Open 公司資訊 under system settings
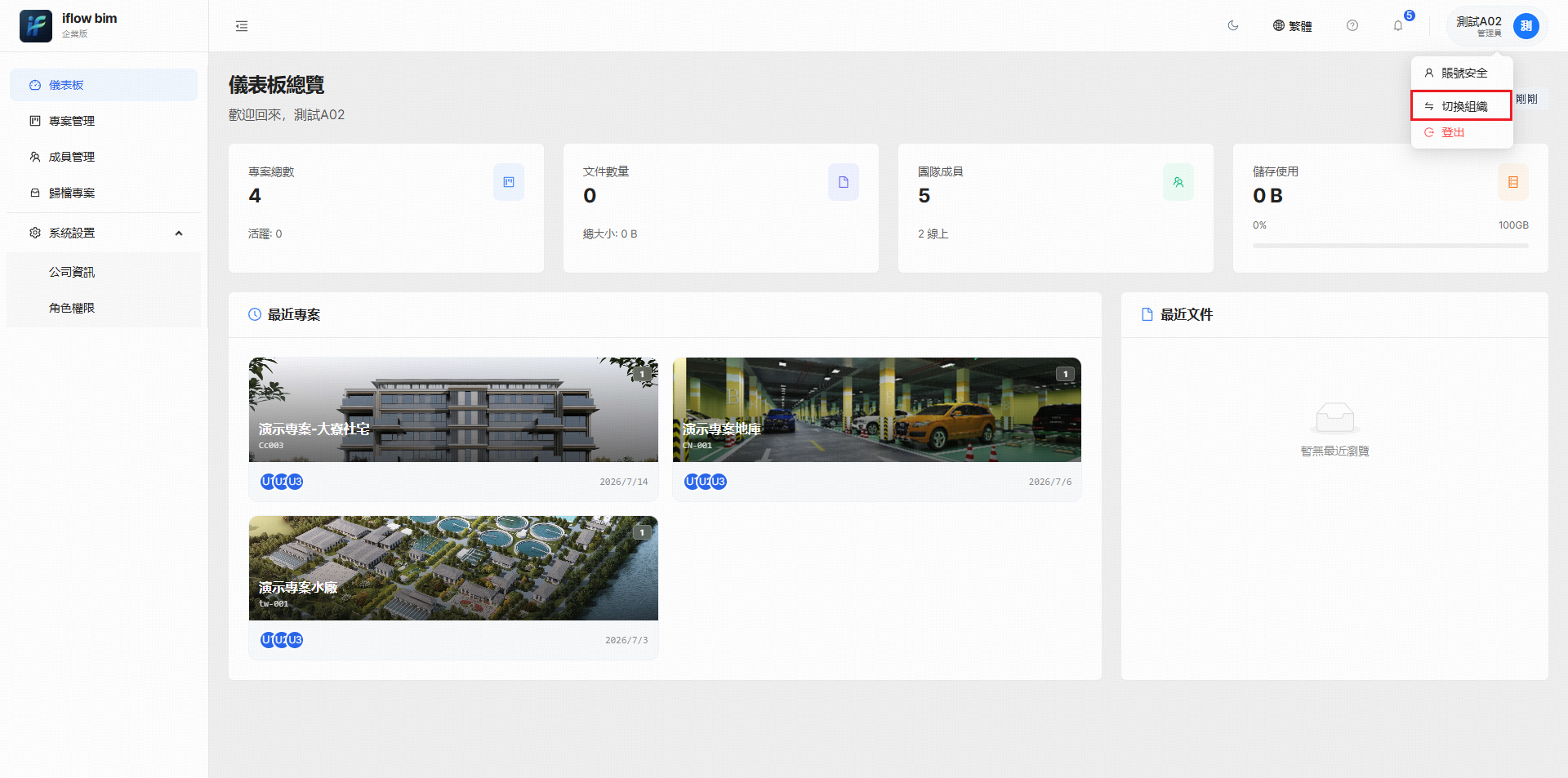 (104, 272)
